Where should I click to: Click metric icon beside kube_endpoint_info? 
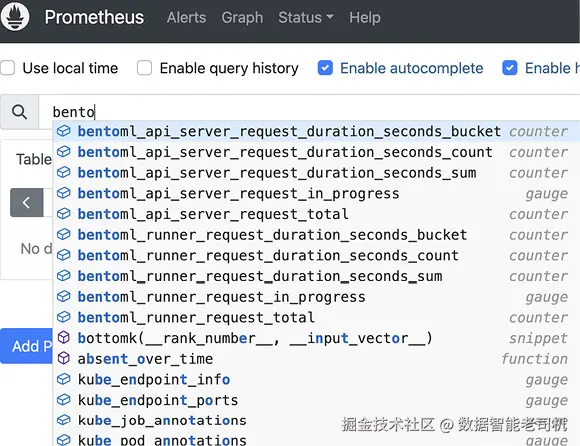64,379
